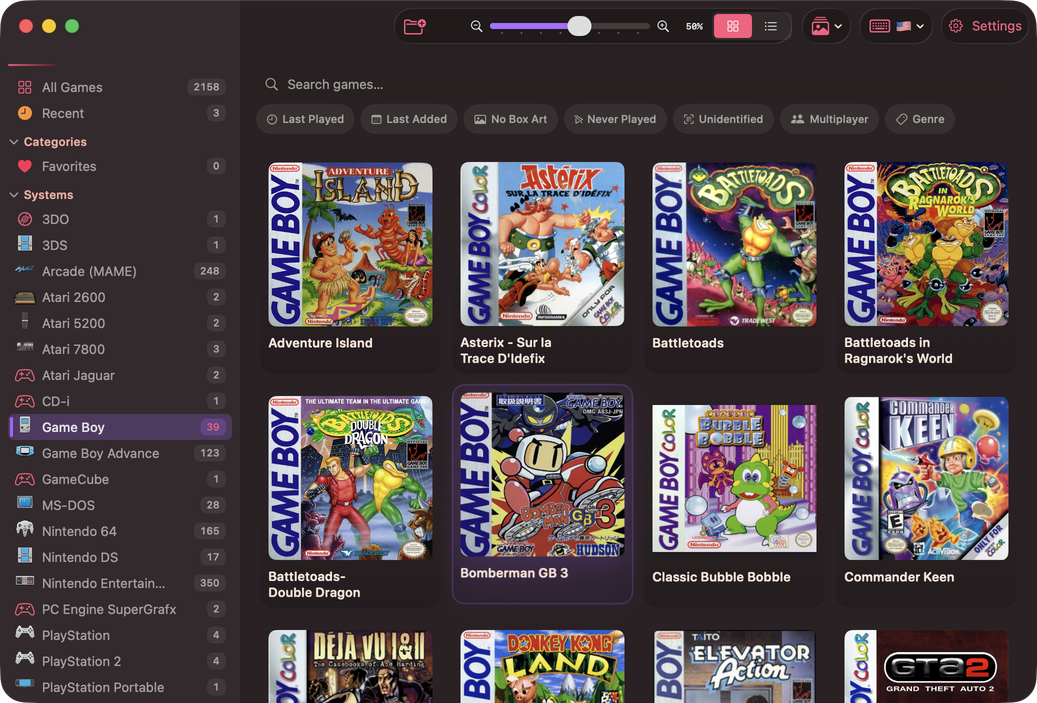1037x703 pixels.
Task: Click the 2158 All Games count badge
Action: [206, 87]
